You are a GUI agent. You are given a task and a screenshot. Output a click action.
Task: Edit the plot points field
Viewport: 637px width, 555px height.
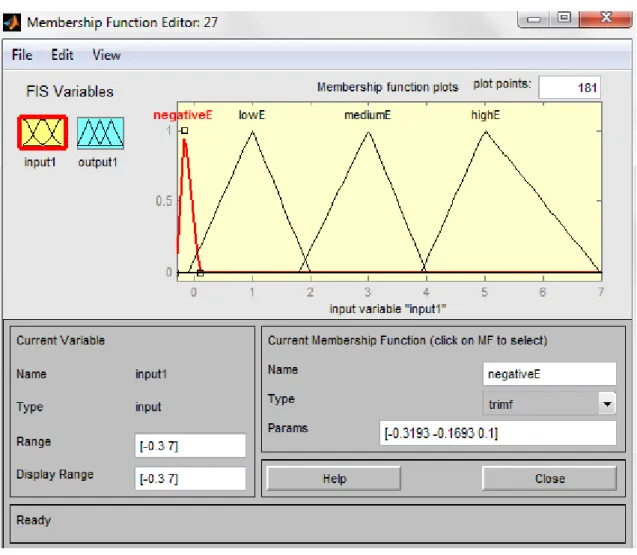tap(570, 87)
